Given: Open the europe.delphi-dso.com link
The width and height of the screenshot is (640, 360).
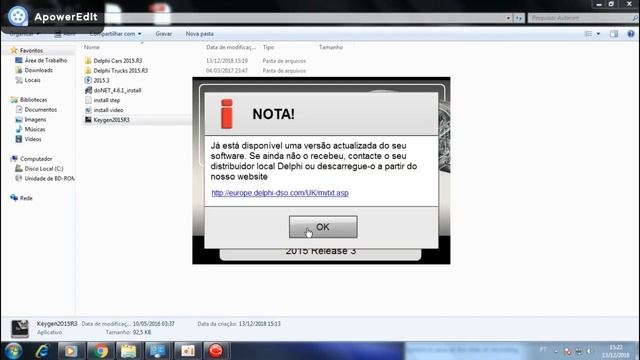Looking at the screenshot, I should [x=280, y=193].
